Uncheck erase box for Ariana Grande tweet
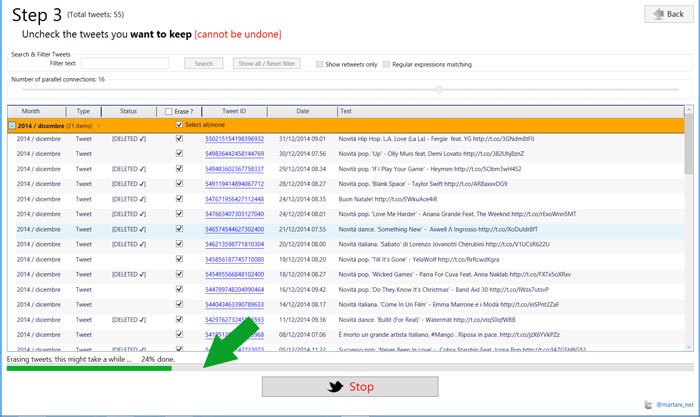This screenshot has height=417, width=700. [x=179, y=214]
